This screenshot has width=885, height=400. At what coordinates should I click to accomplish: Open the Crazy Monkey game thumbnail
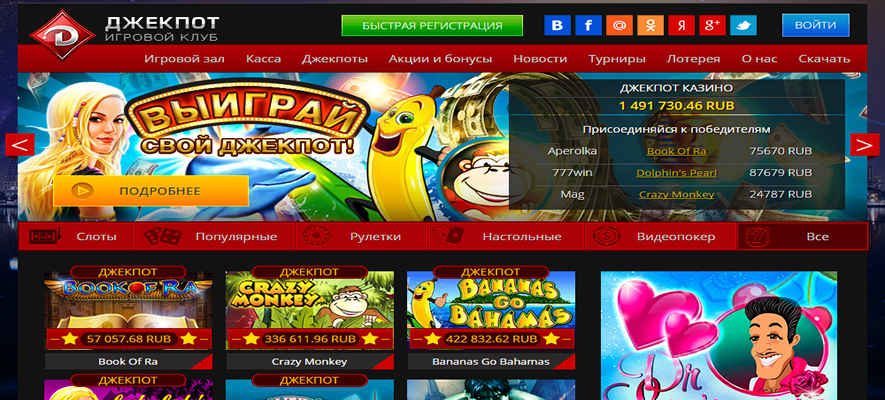[x=310, y=310]
